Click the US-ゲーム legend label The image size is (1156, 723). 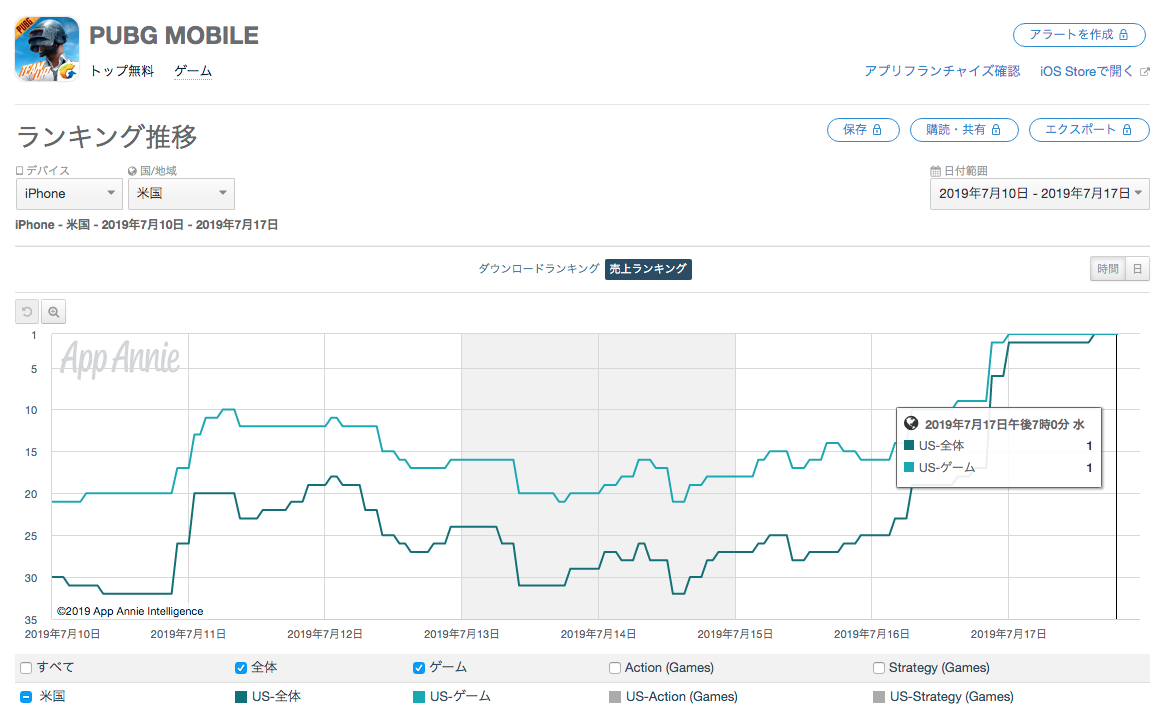coord(460,697)
